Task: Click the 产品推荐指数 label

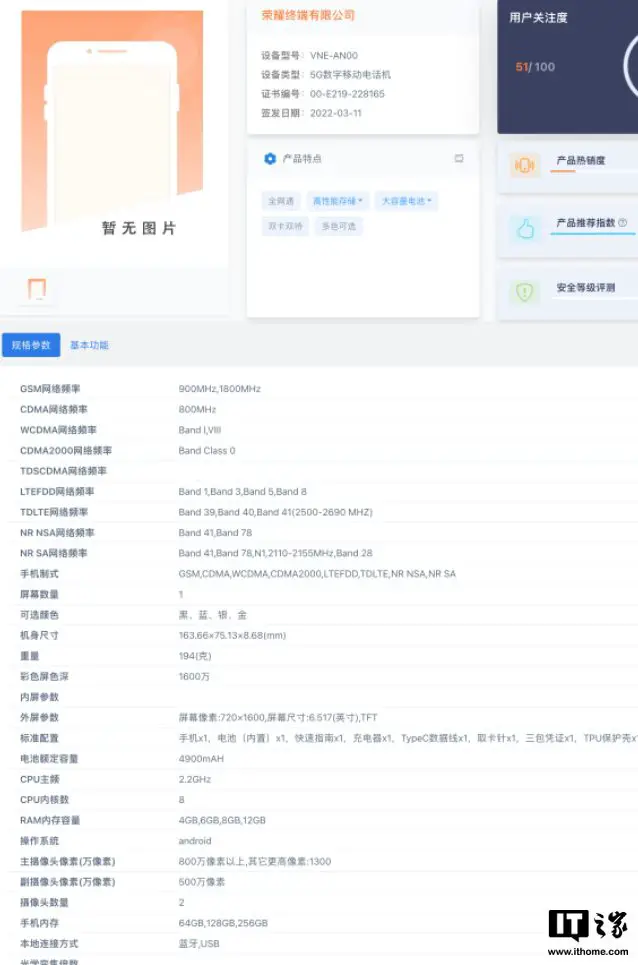Action: 586,223
